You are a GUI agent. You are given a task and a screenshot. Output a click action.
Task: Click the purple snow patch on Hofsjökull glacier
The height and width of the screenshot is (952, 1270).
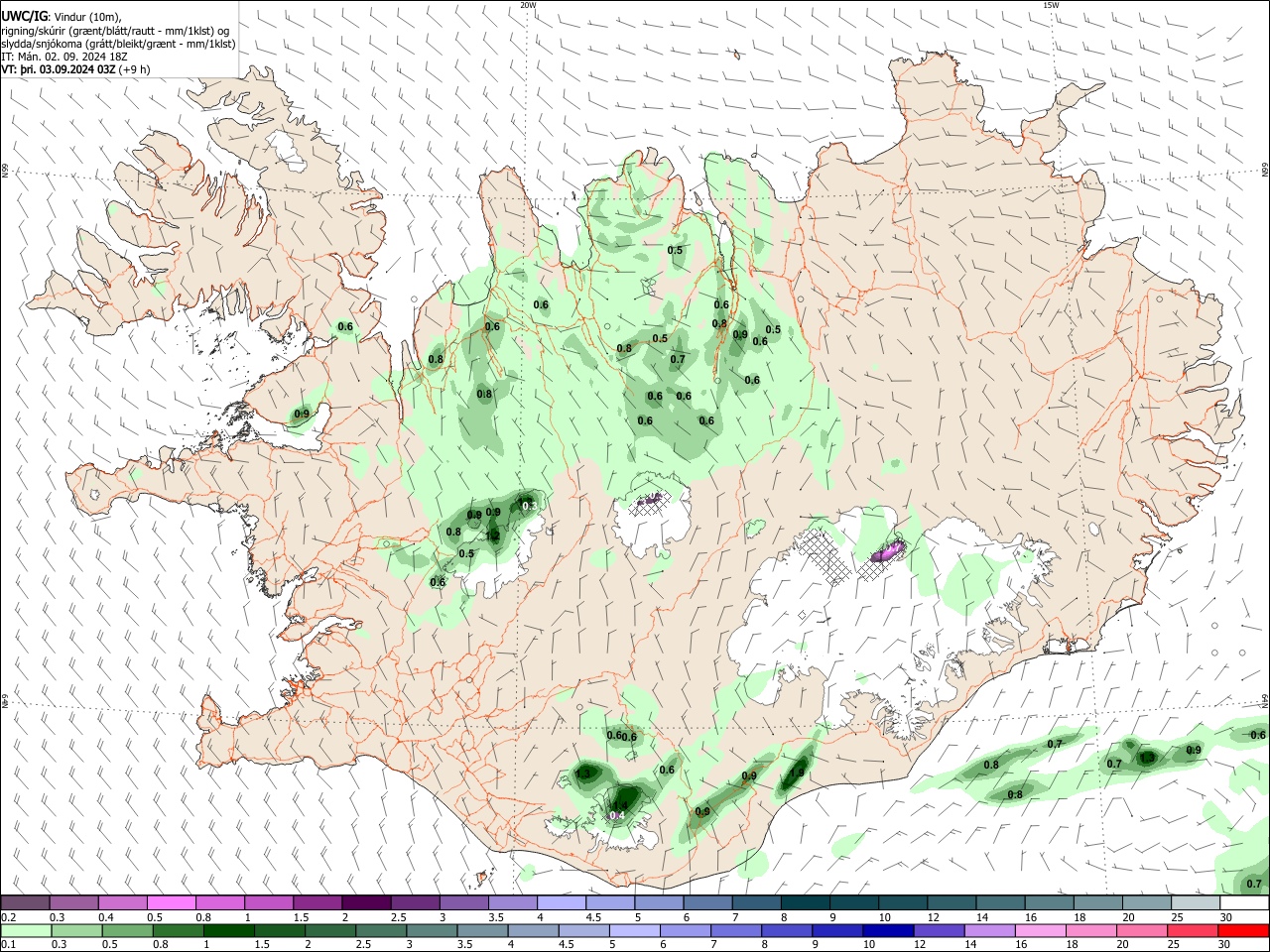click(649, 500)
